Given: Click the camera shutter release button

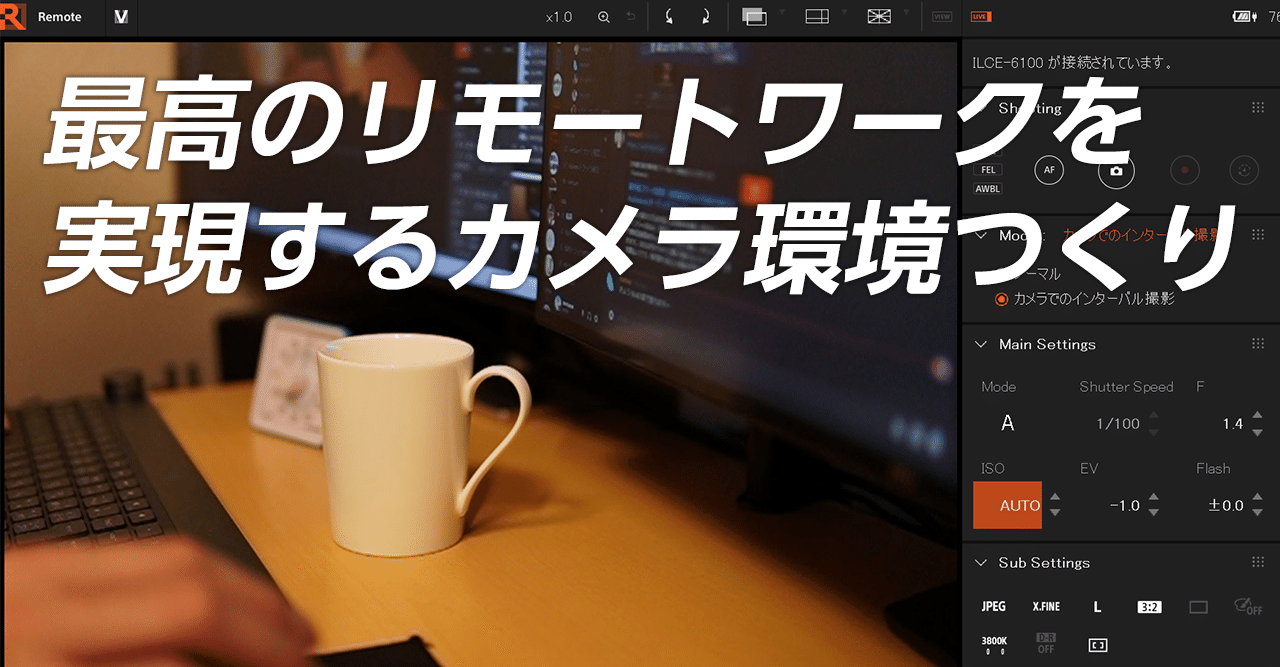Looking at the screenshot, I should pyautogui.click(x=1116, y=171).
